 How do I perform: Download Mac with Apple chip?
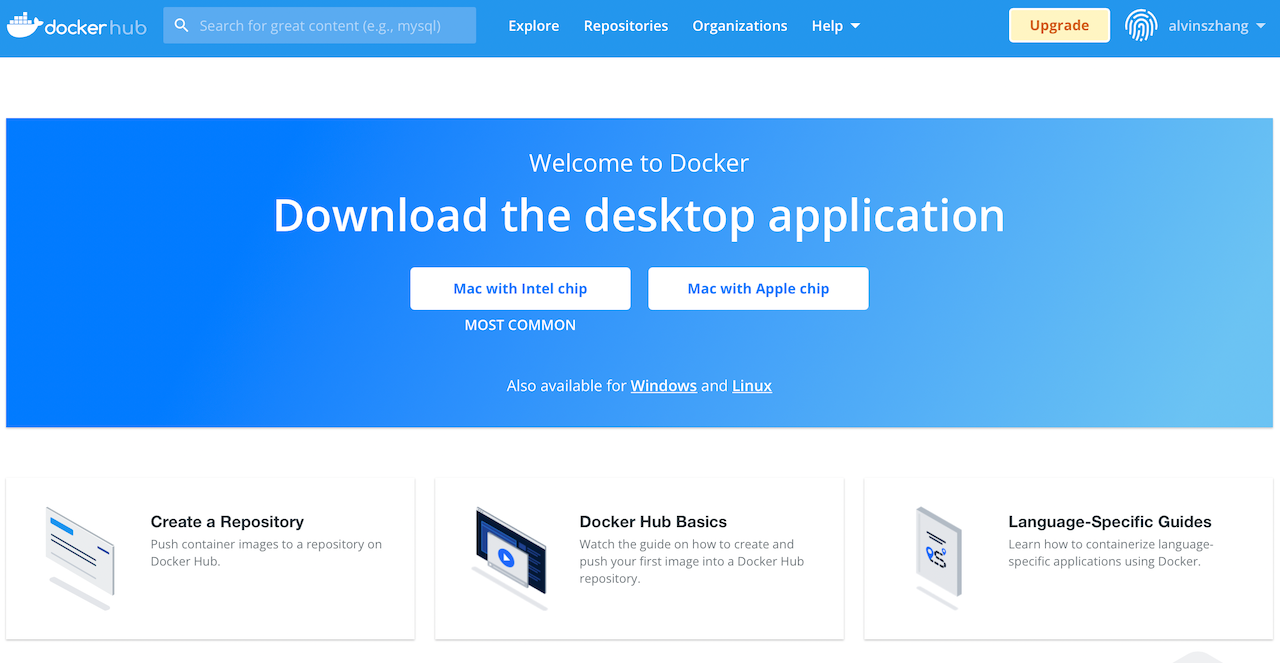(758, 288)
